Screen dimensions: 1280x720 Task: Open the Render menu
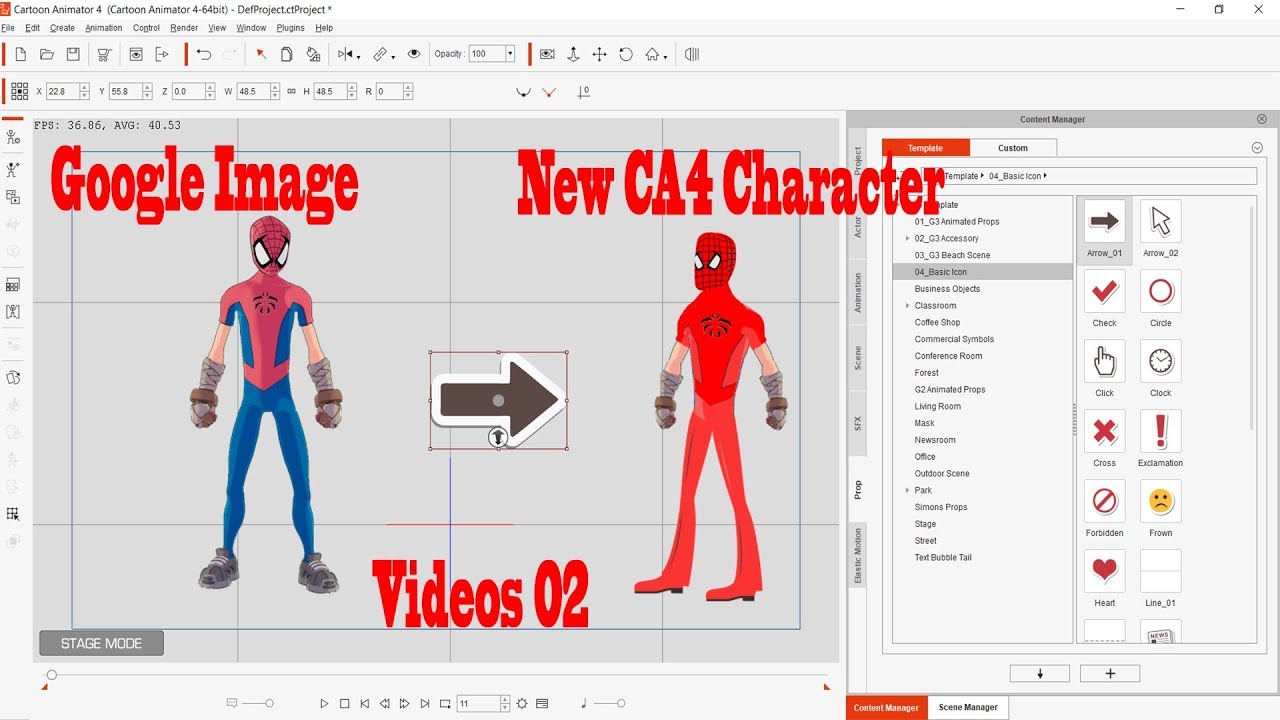pos(184,28)
